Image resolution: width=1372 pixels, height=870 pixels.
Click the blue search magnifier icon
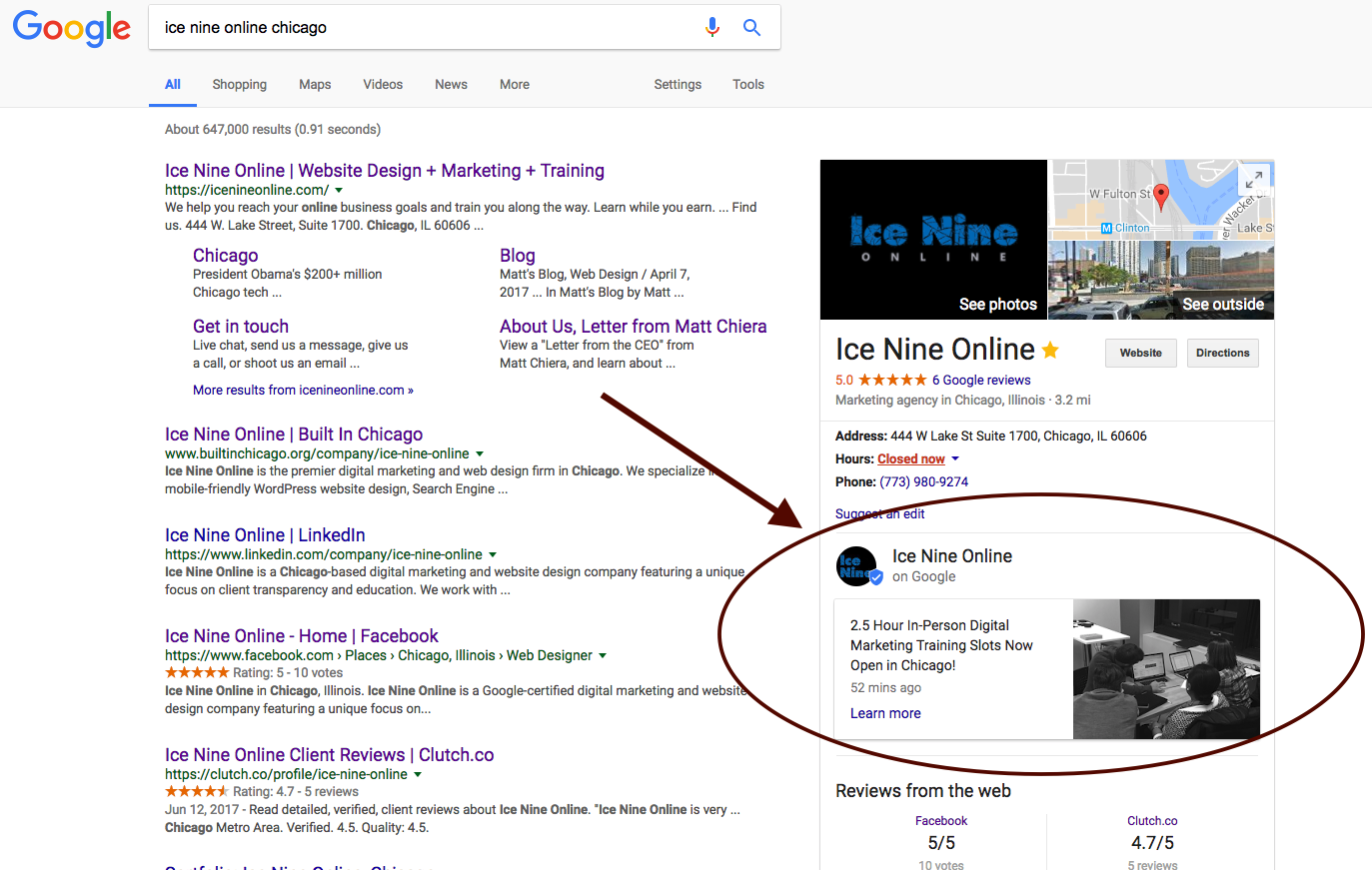coord(751,28)
